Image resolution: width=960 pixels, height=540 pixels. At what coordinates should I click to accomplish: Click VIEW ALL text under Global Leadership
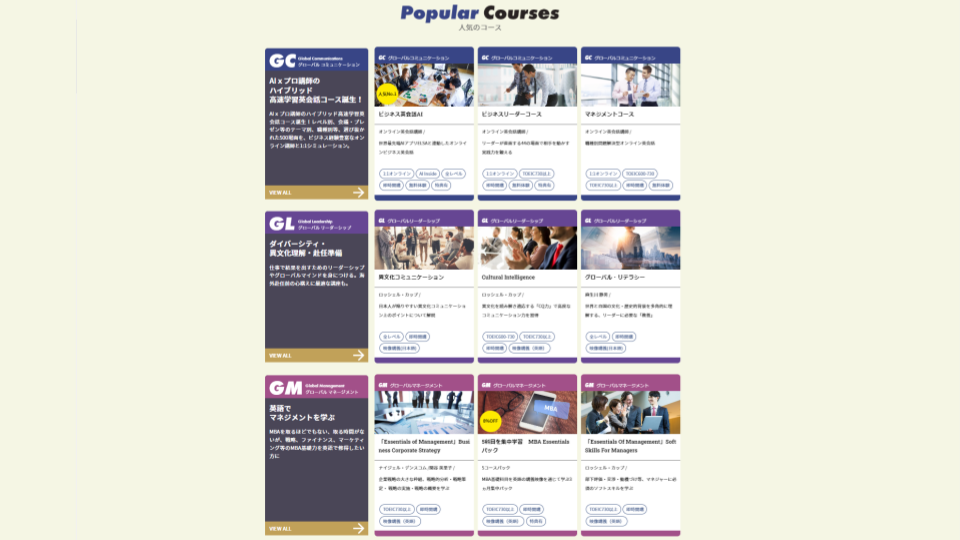click(280, 355)
